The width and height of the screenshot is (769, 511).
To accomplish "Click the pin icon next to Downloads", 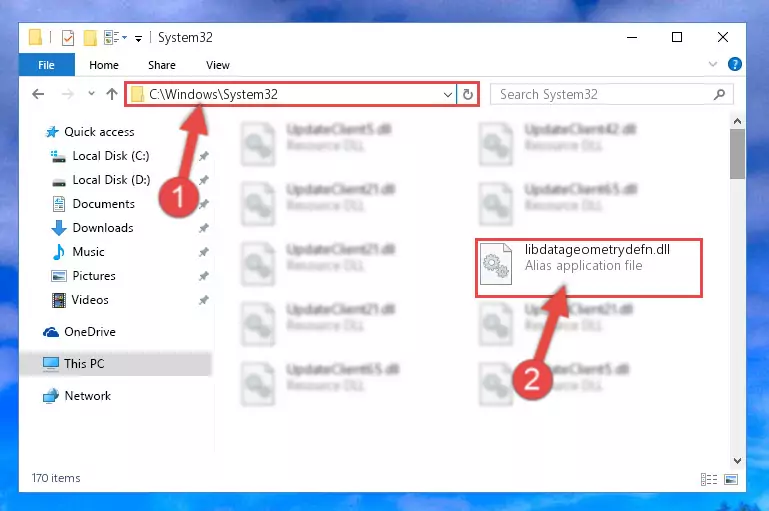I will tap(204, 228).
